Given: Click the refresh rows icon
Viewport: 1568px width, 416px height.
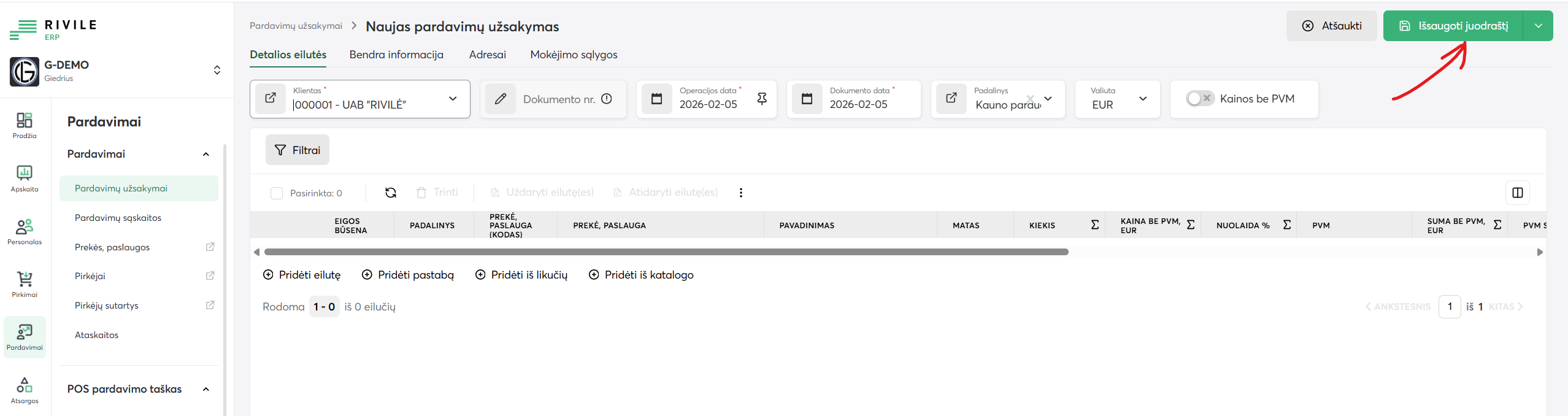Looking at the screenshot, I should point(391,193).
